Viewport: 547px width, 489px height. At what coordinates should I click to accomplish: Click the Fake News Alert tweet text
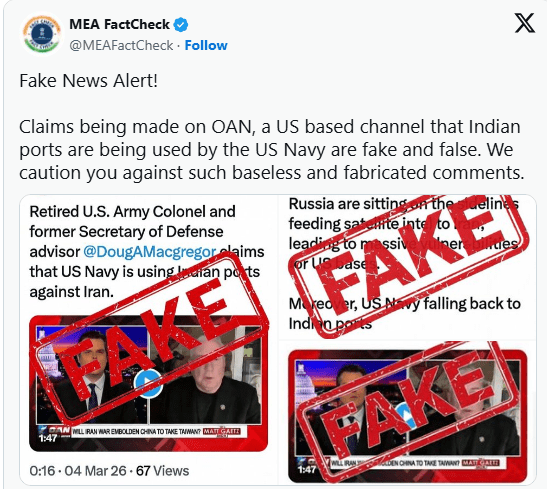[x=89, y=81]
